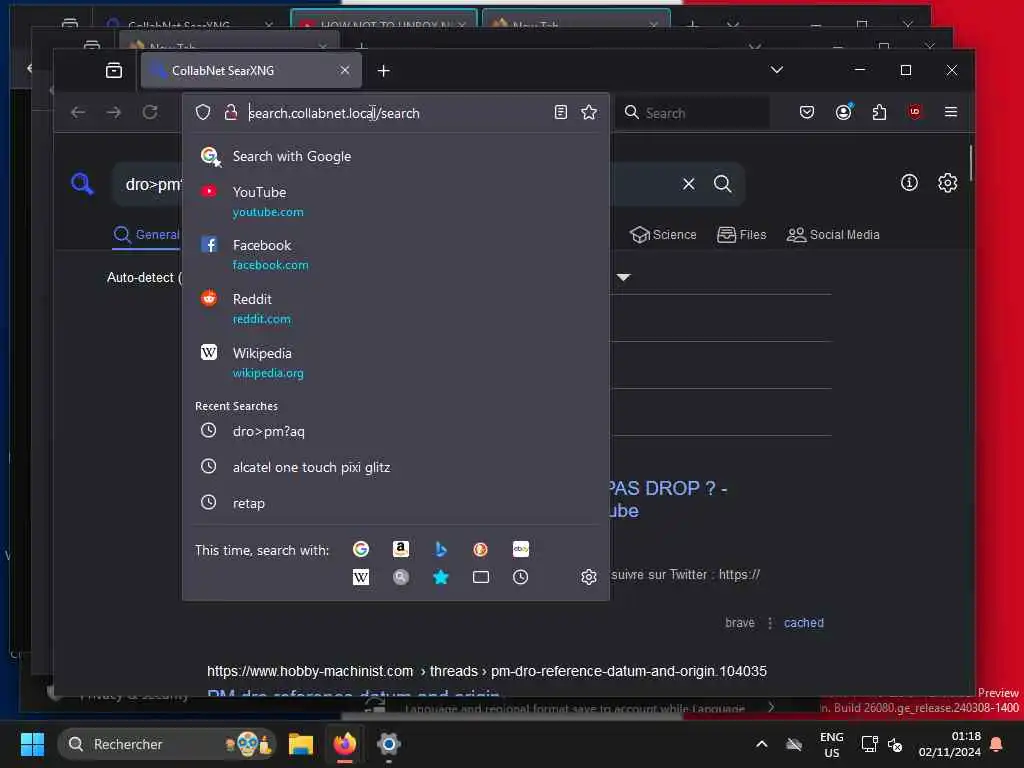Search in bookmarks star icon

coord(441,577)
